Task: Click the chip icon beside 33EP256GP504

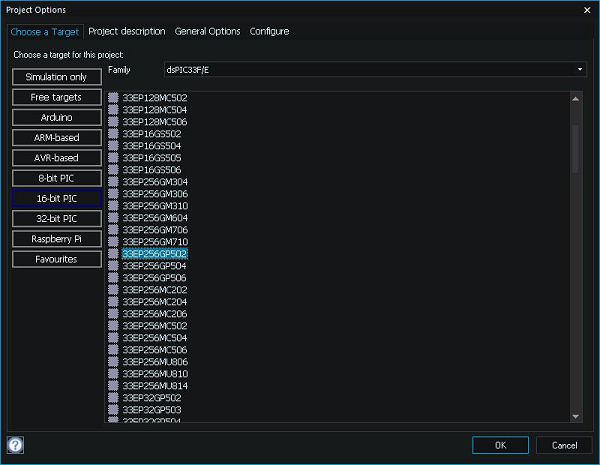Action: click(113, 266)
